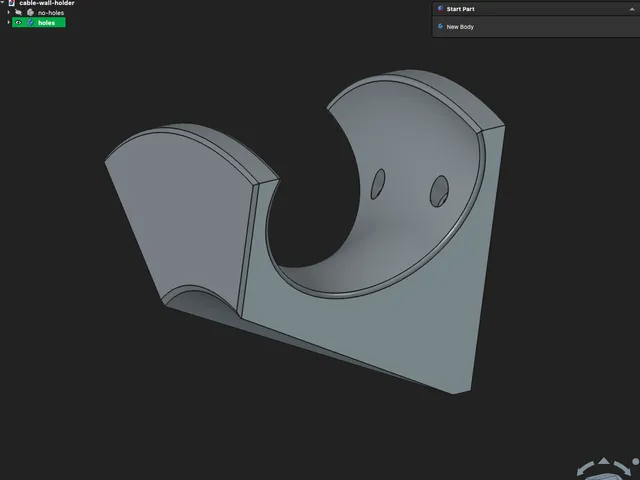Click the cable-wall-holder document icon
The height and width of the screenshot is (480, 640).
tap(12, 3)
